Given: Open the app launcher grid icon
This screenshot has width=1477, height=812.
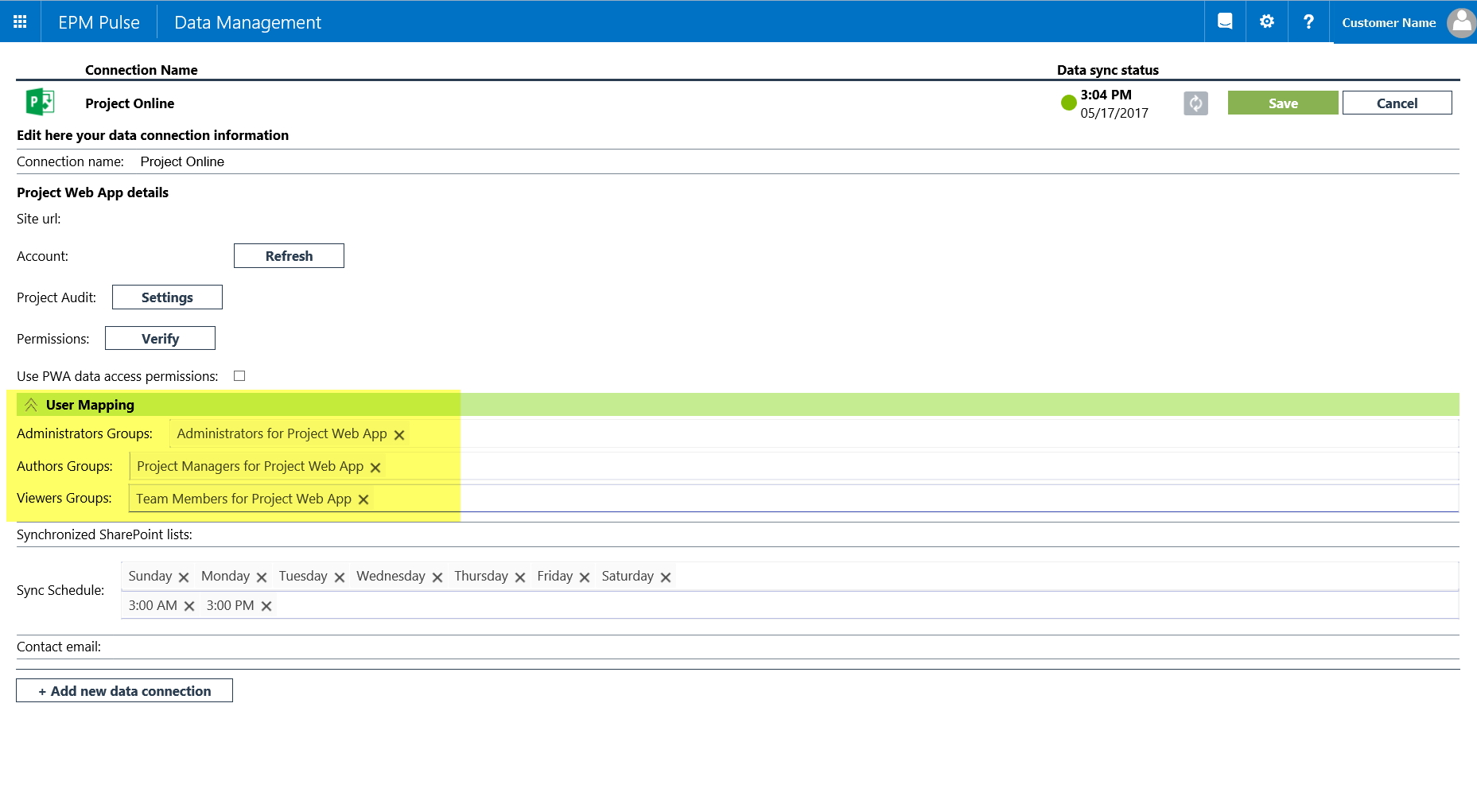Looking at the screenshot, I should tap(20, 22).
